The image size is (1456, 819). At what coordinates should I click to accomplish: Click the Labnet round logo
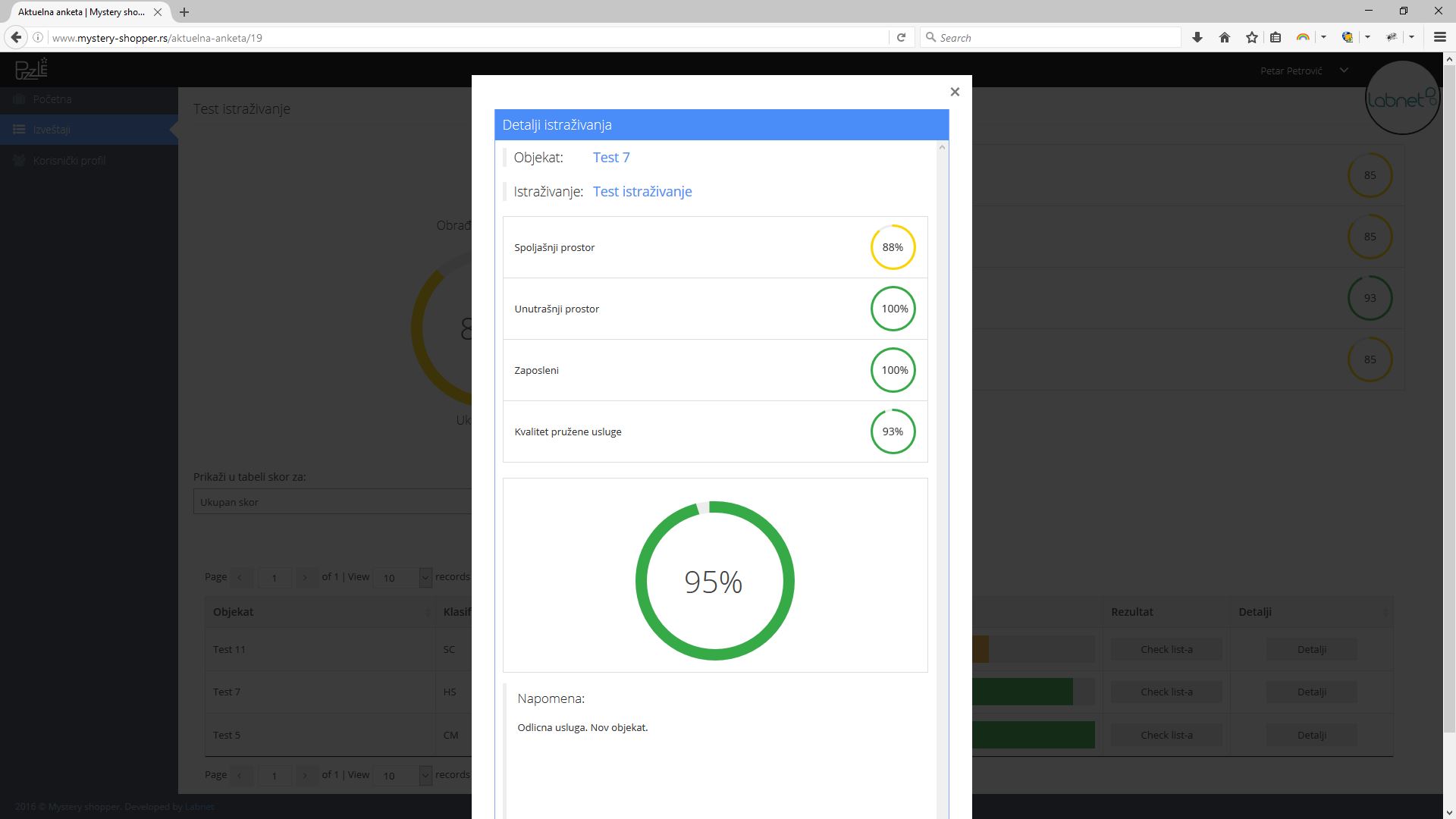pyautogui.click(x=1402, y=98)
